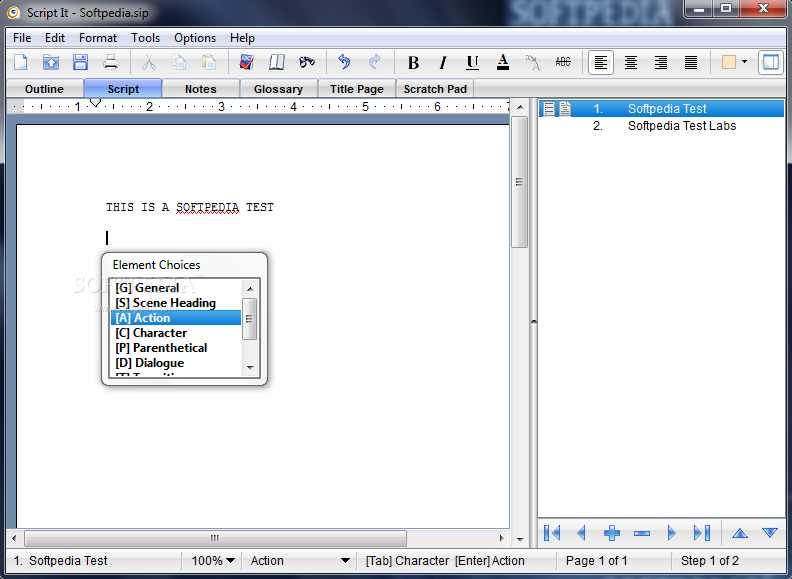
Task: Toggle strikethrough ABC formatting
Action: point(563,62)
